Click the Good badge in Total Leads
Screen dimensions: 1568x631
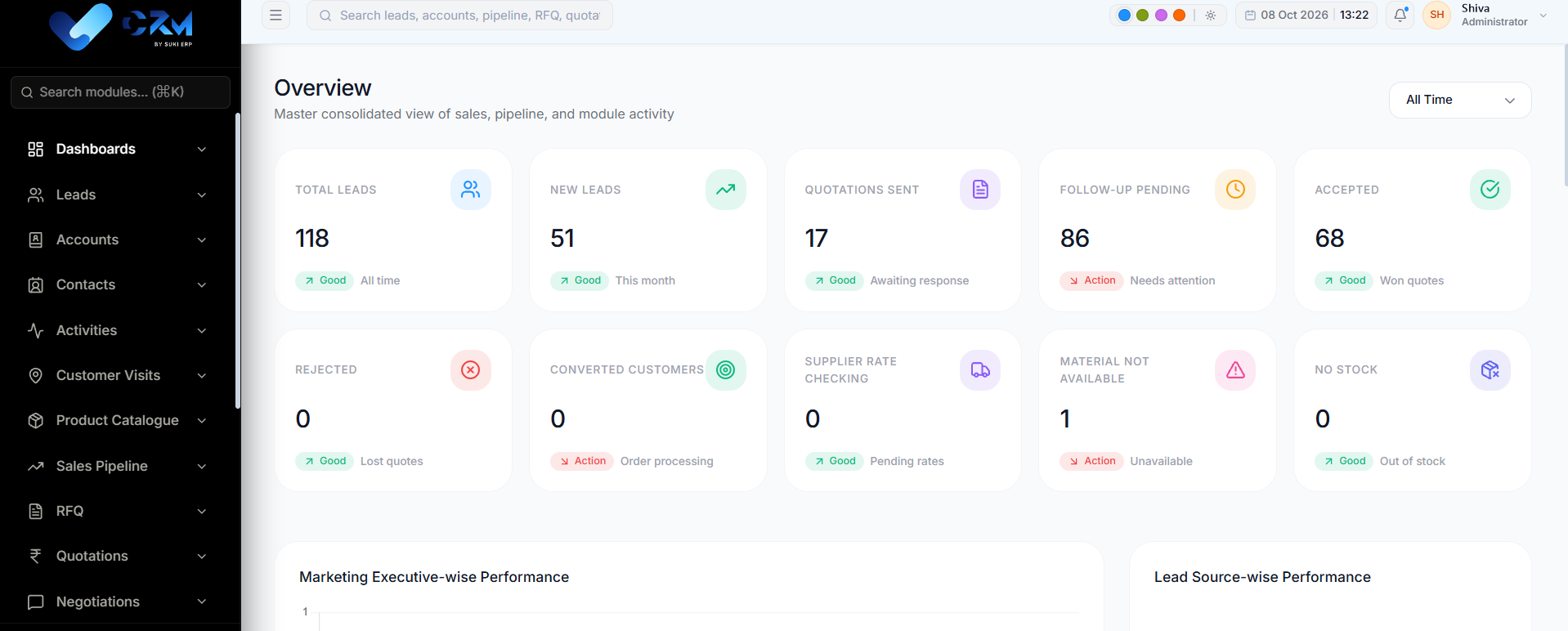[x=325, y=280]
